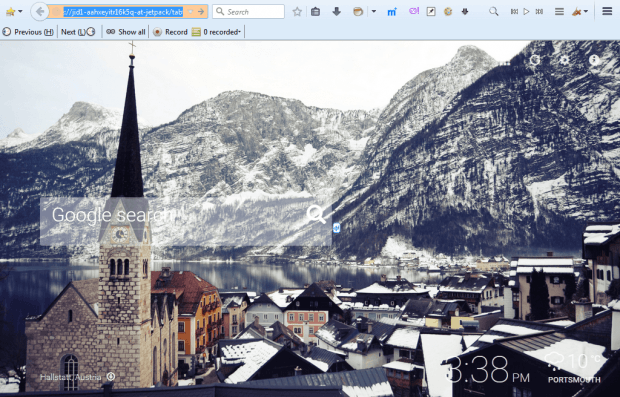
Task: Click the orange broom cleaner icon
Action: click(x=577, y=12)
